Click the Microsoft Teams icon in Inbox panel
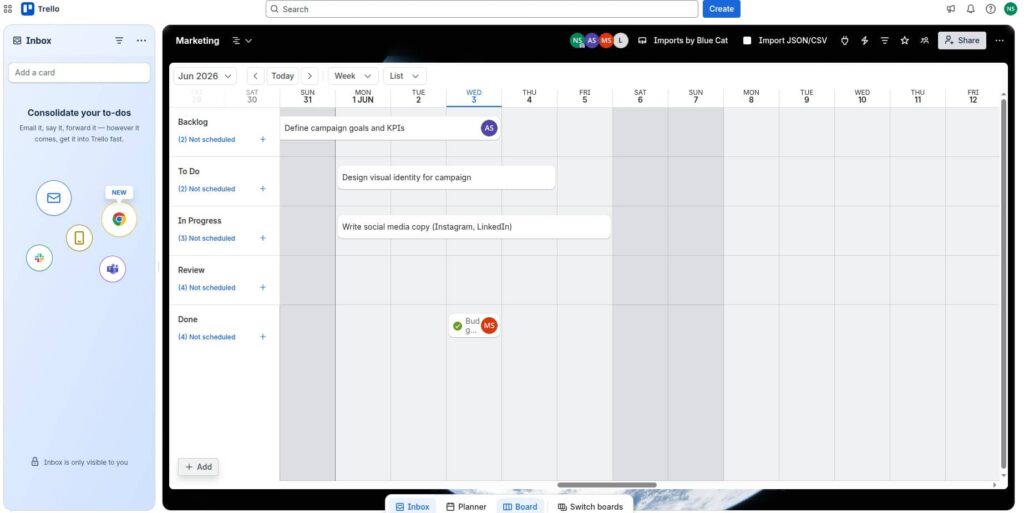This screenshot has width=1024, height=513. 112,269
